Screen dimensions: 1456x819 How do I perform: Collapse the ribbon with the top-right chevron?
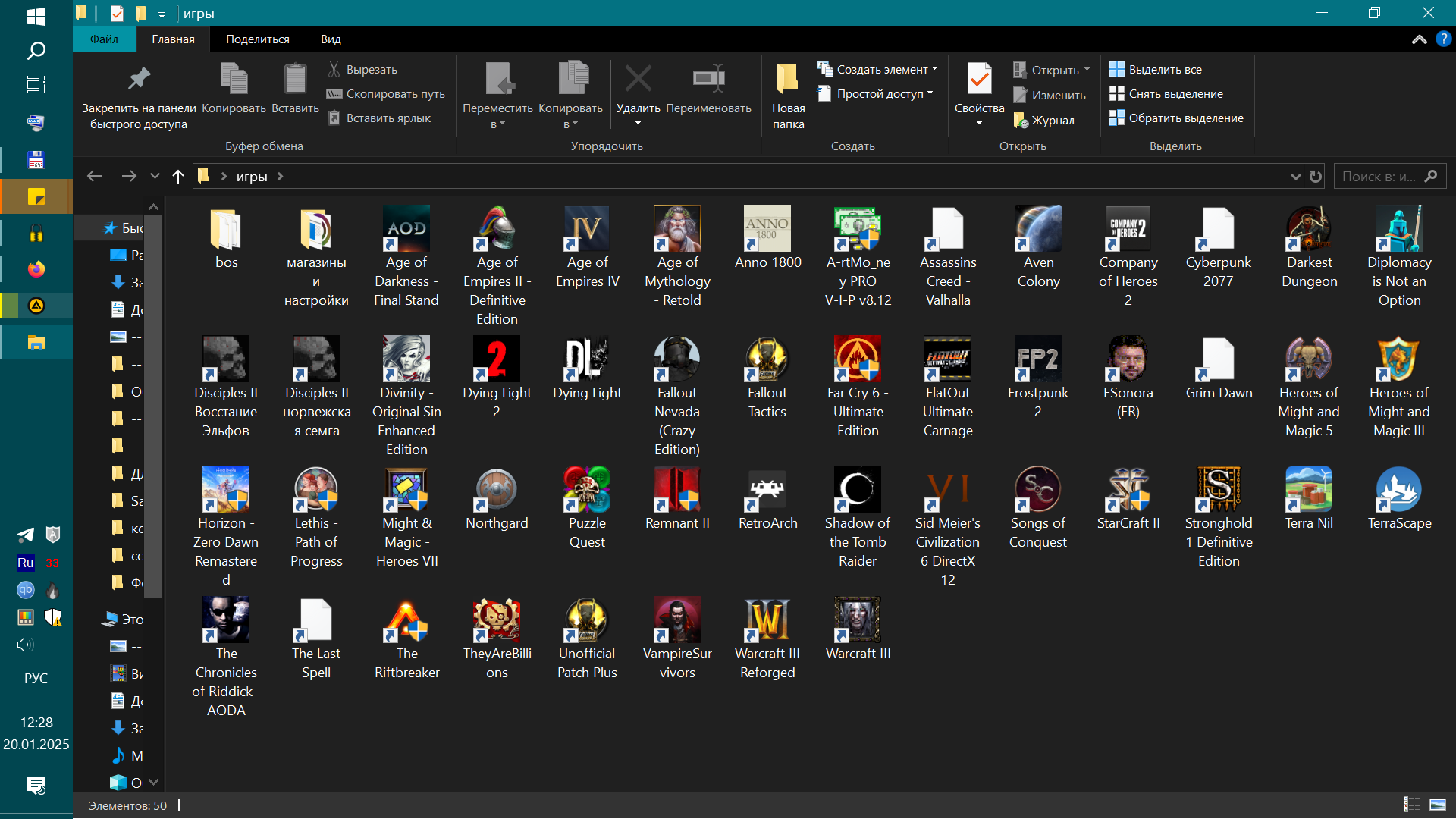click(1419, 39)
